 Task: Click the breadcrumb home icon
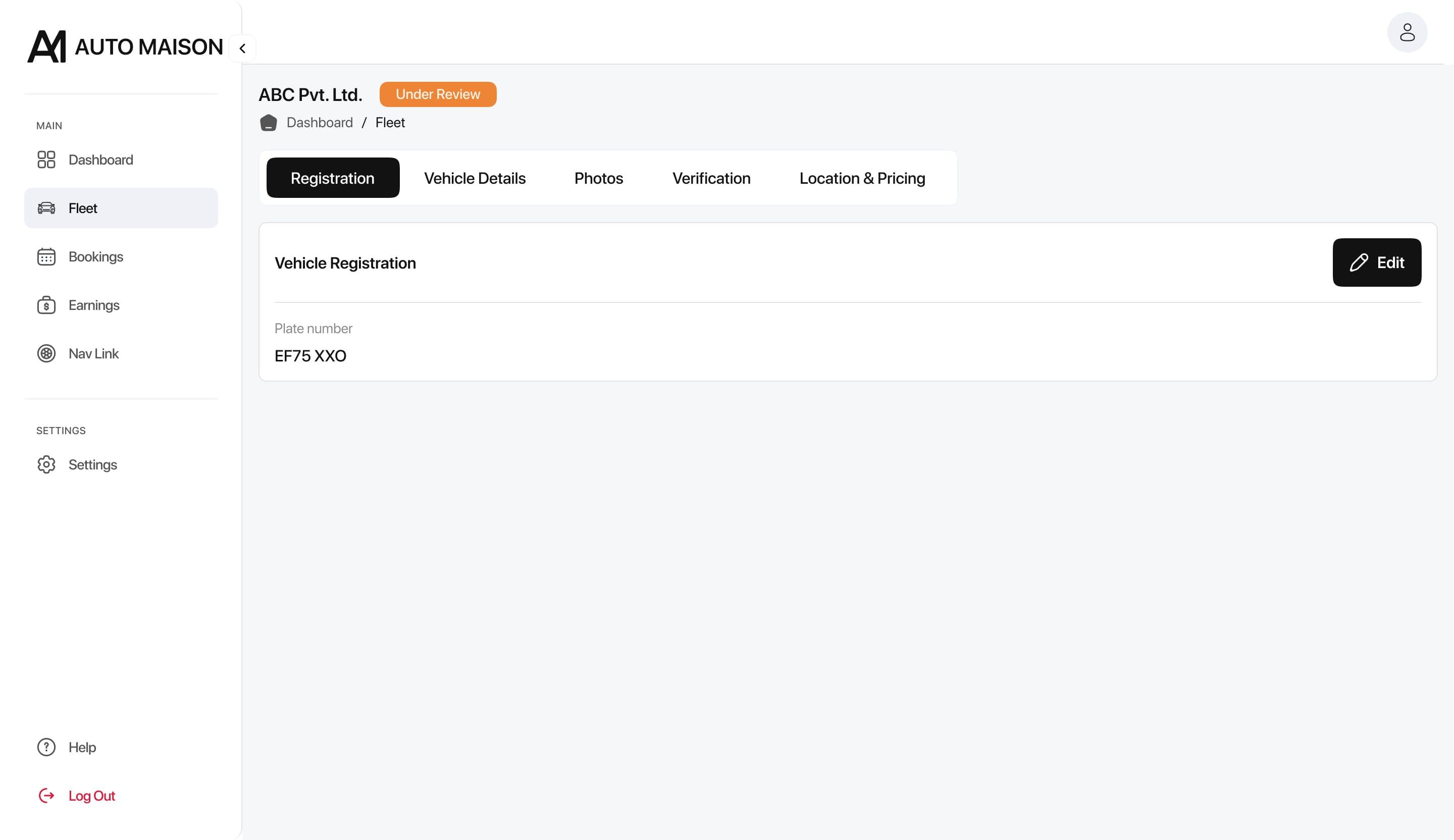click(268, 123)
